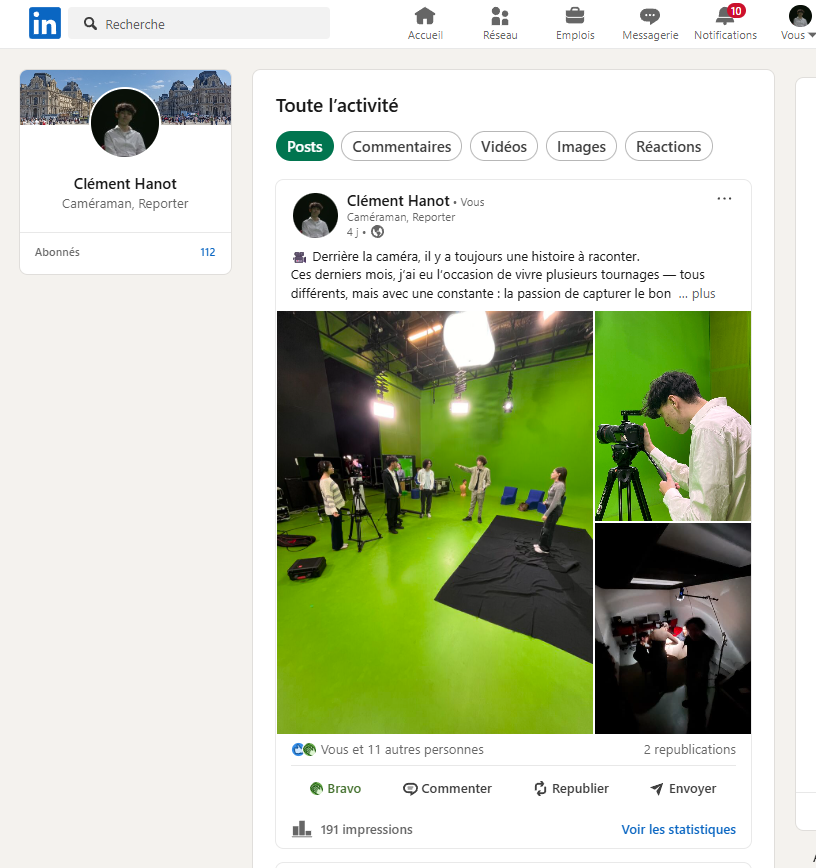816x868 pixels.
Task: Toggle the Bravo reaction on the post
Action: point(335,789)
